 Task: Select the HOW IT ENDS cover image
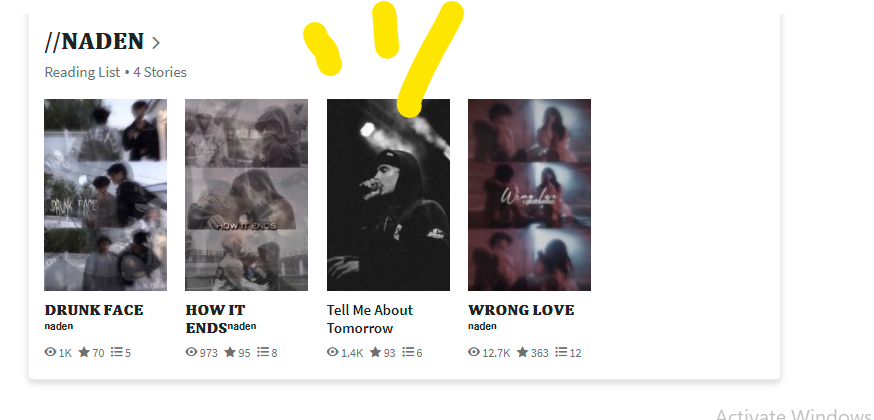(246, 195)
